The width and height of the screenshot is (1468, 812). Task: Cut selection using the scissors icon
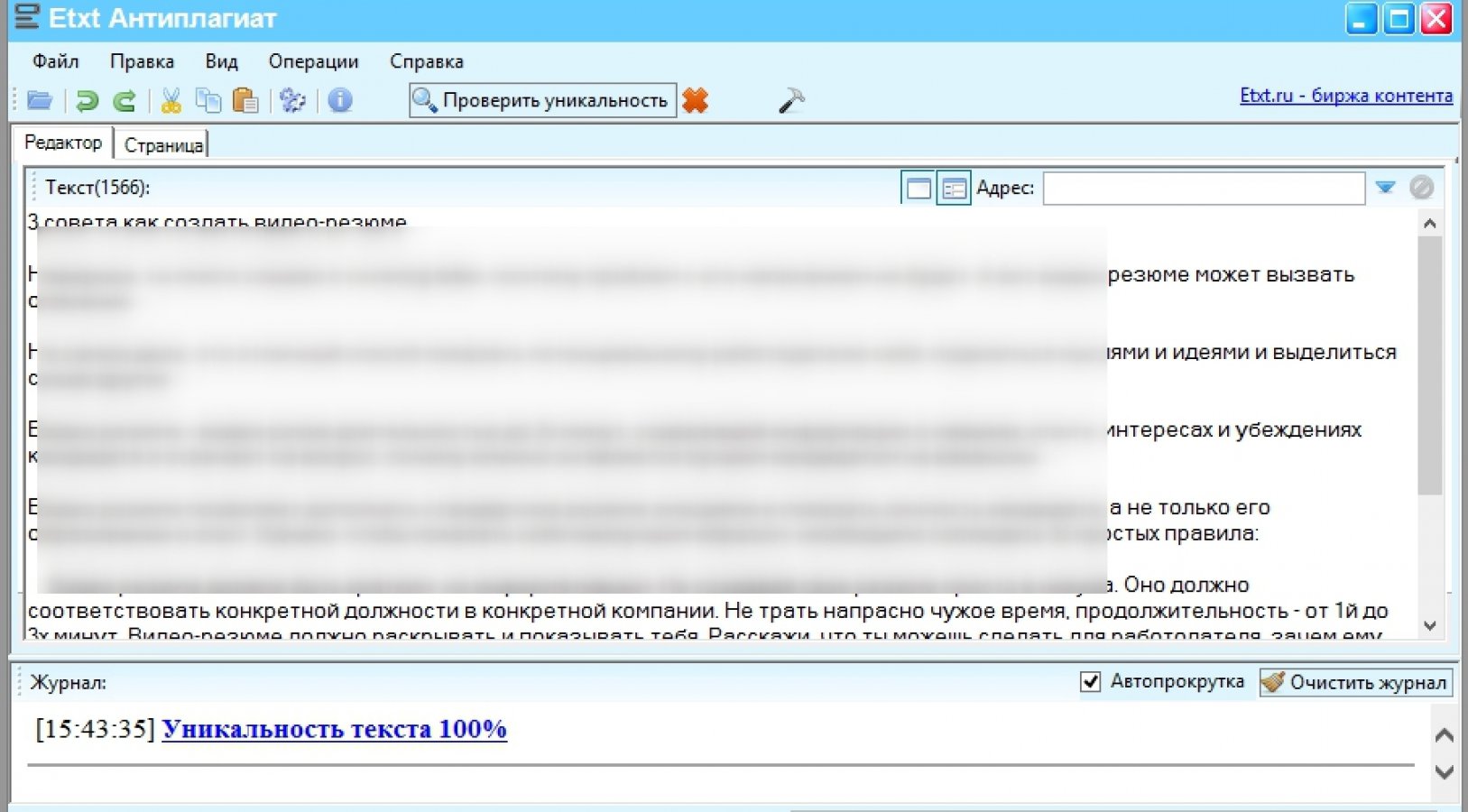(x=171, y=100)
